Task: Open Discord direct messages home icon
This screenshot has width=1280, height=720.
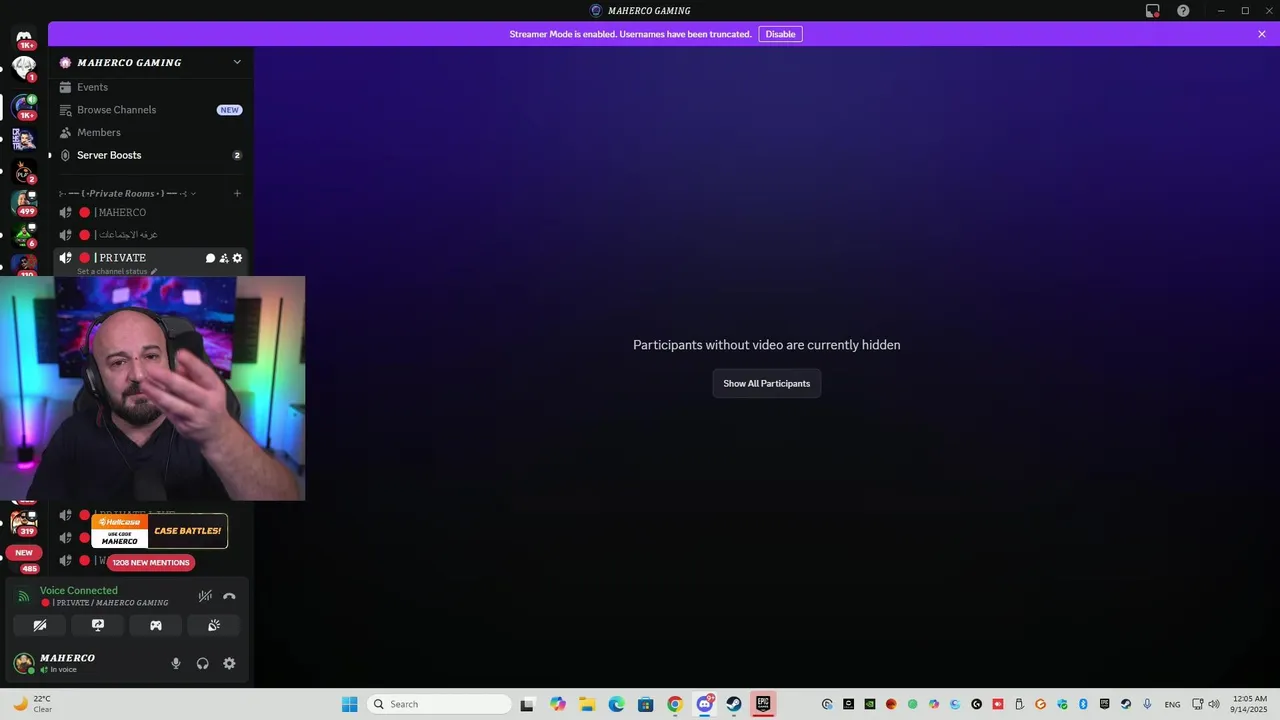Action: 24,37
